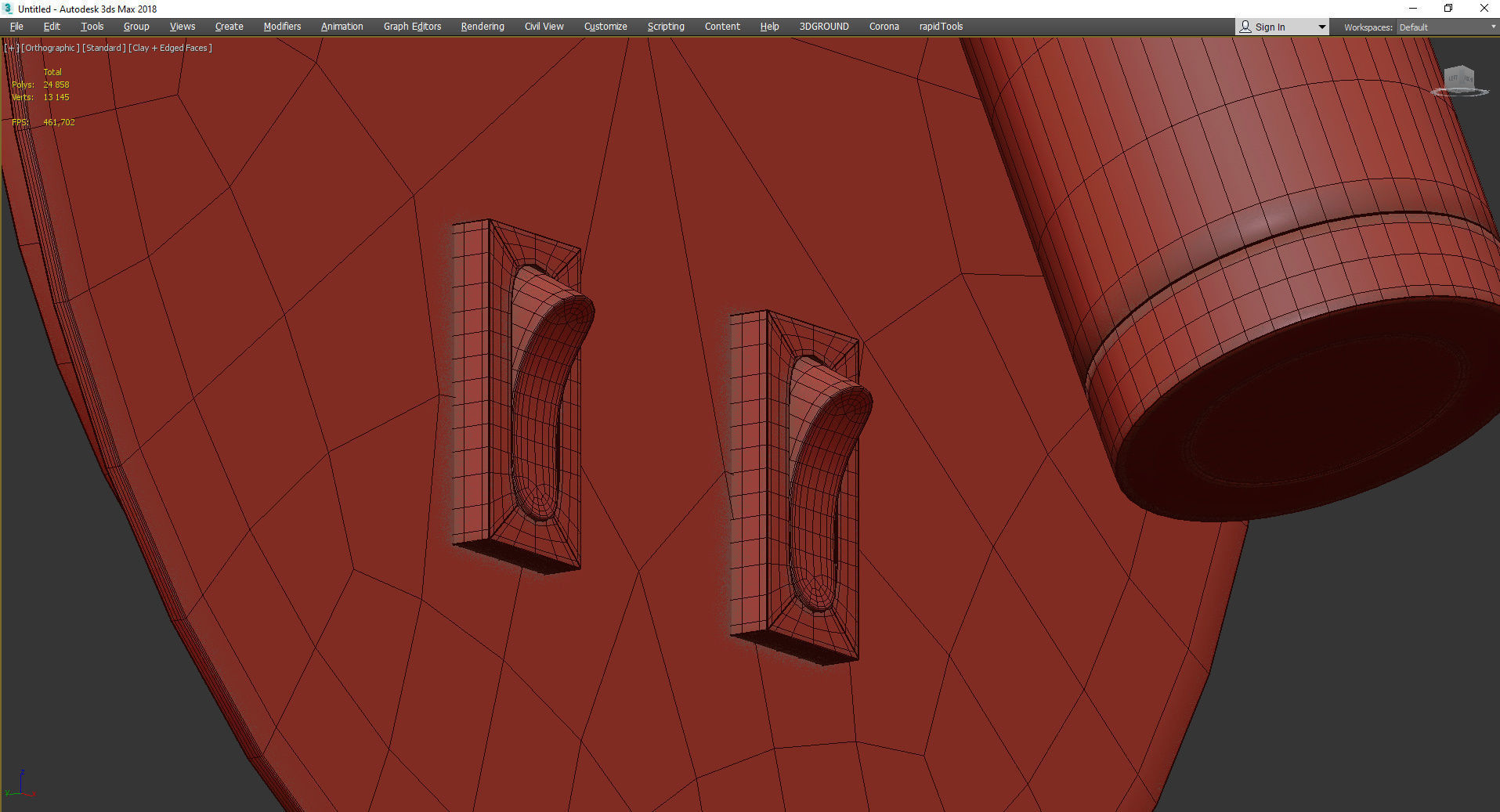Click the Total statistics heading

click(52, 72)
